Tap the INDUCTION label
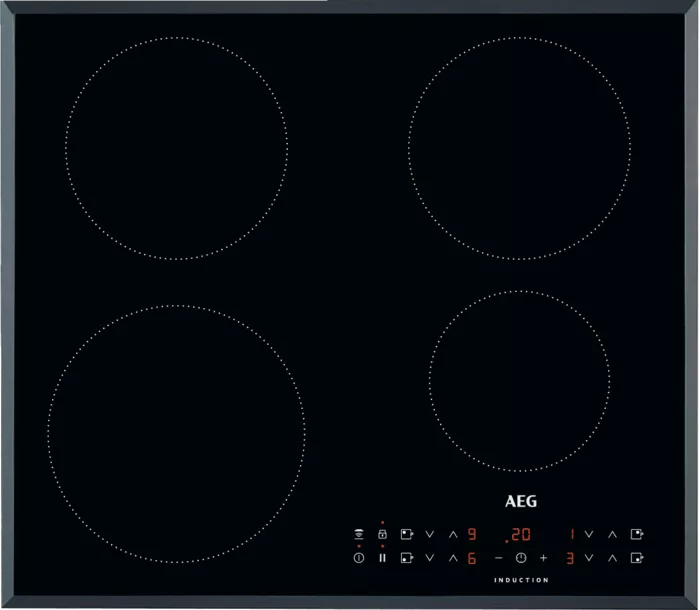 point(521,580)
